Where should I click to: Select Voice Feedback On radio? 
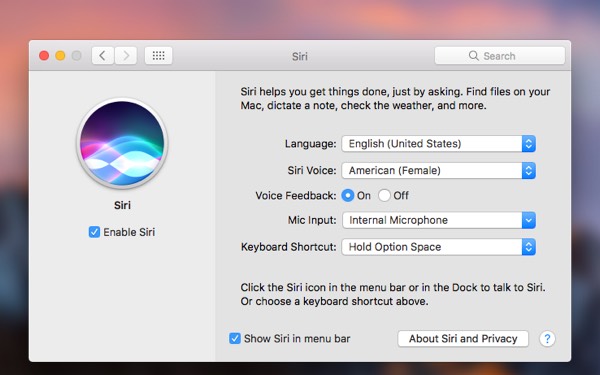click(x=347, y=196)
